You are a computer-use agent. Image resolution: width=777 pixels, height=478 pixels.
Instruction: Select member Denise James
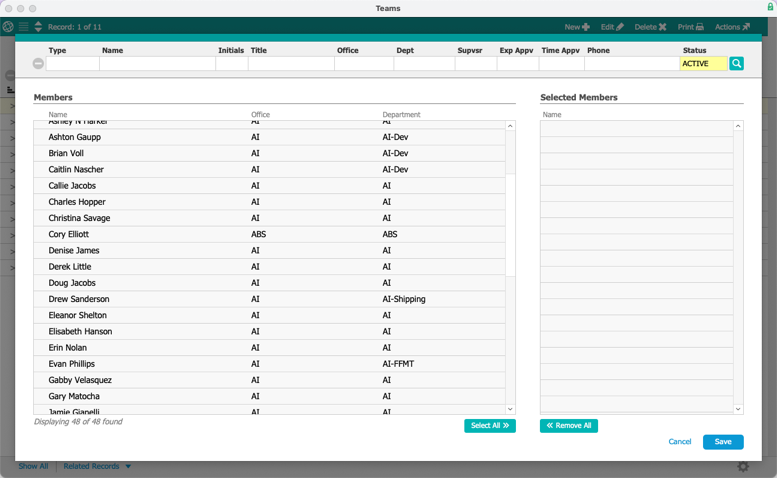(x=270, y=251)
